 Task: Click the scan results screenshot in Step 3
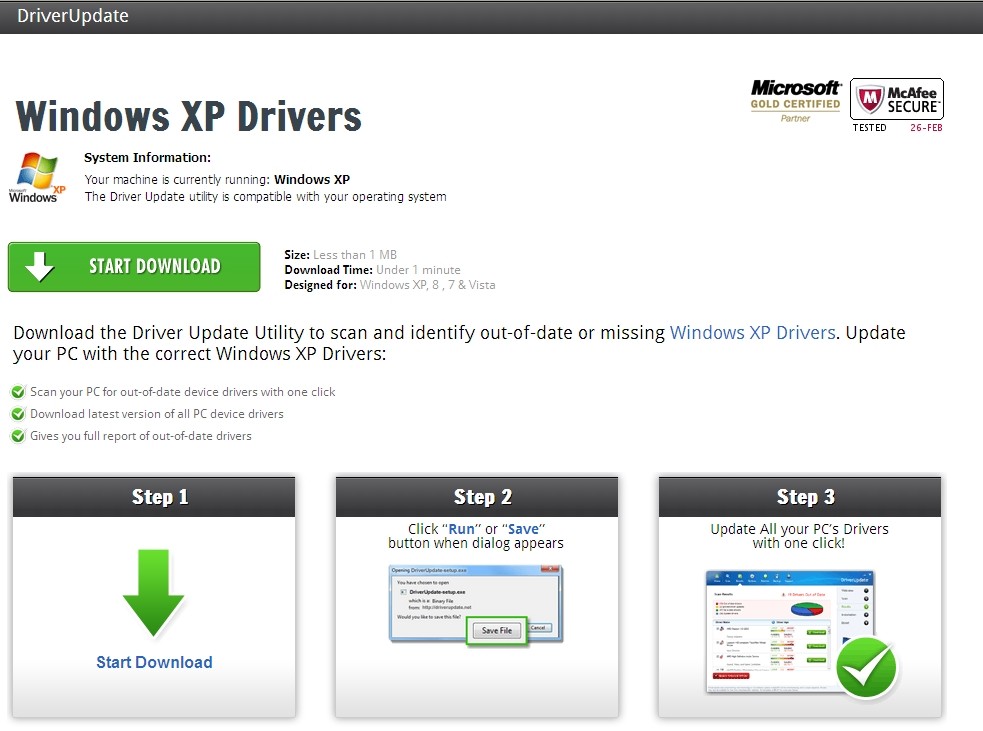click(x=790, y=631)
